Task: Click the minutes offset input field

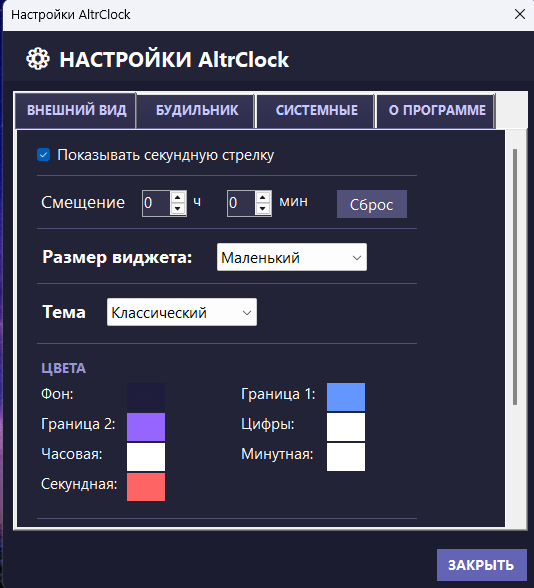Action: [241, 203]
